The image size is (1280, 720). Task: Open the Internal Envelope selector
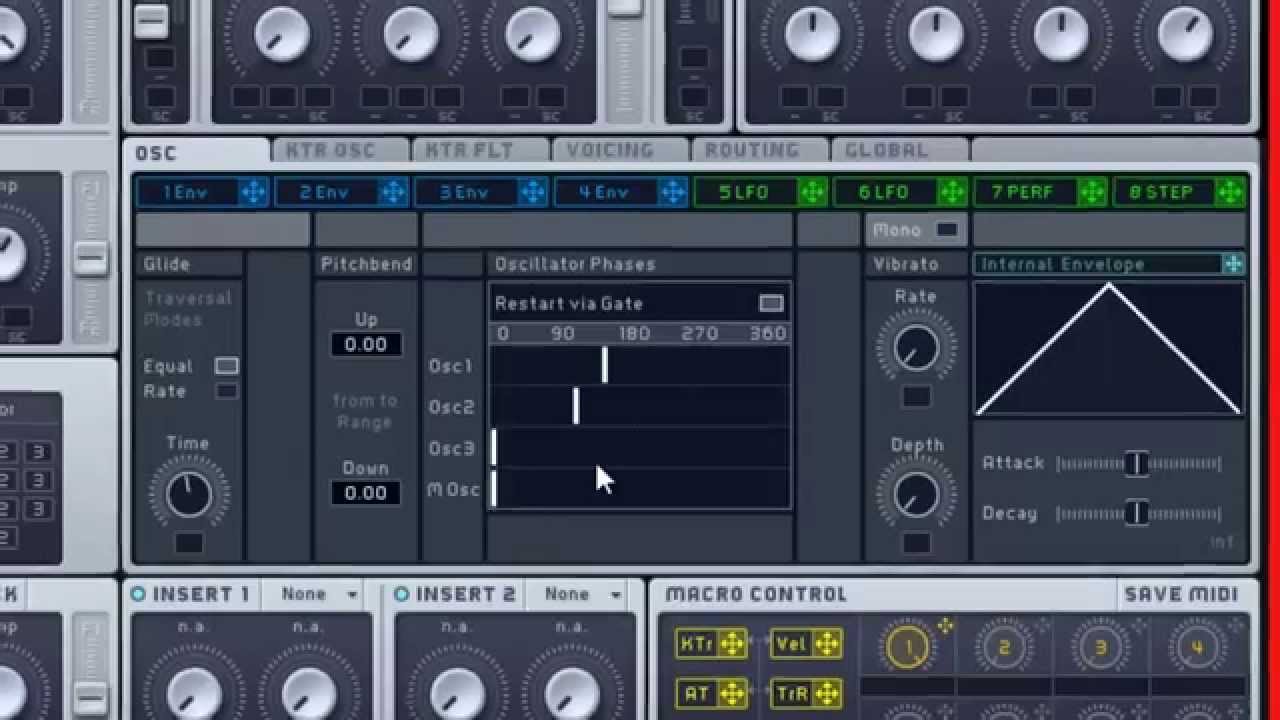(x=1100, y=264)
